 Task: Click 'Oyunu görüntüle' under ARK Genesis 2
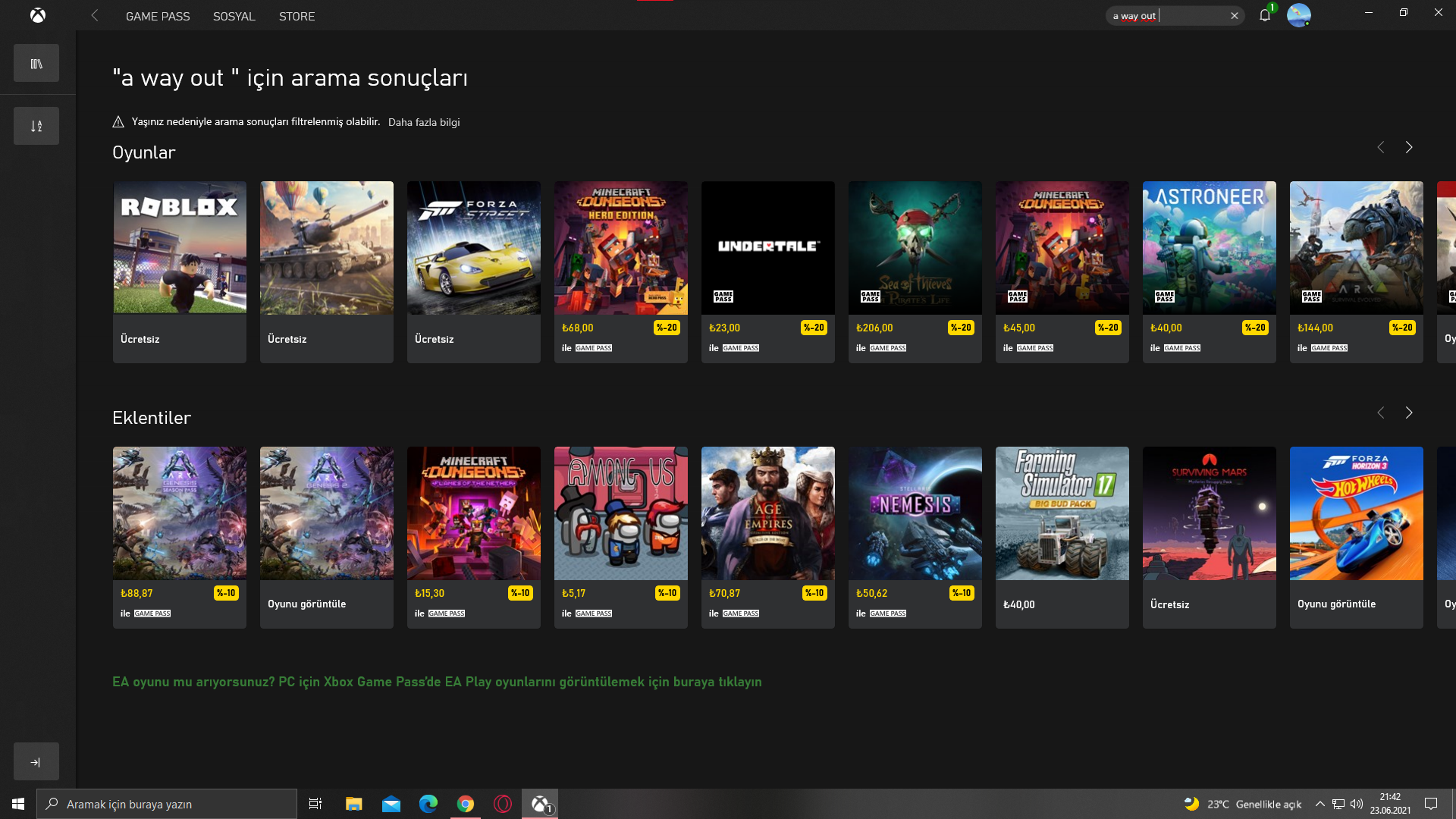click(306, 604)
